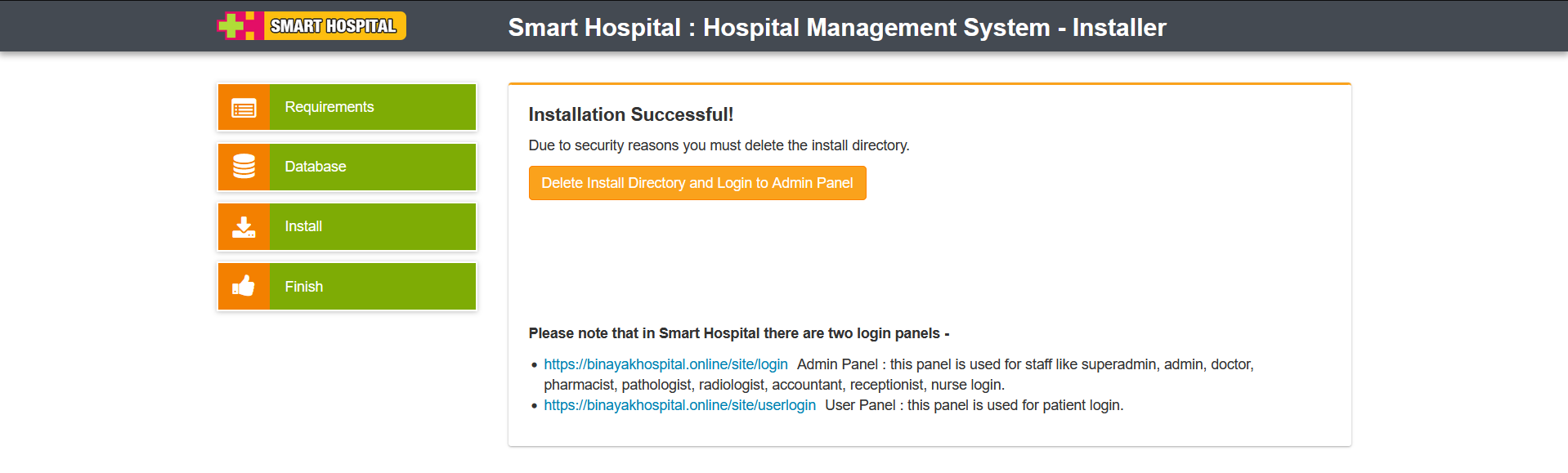Image resolution: width=1568 pixels, height=473 pixels.
Task: Click the Hospital Management System Installer title
Action: click(x=837, y=28)
